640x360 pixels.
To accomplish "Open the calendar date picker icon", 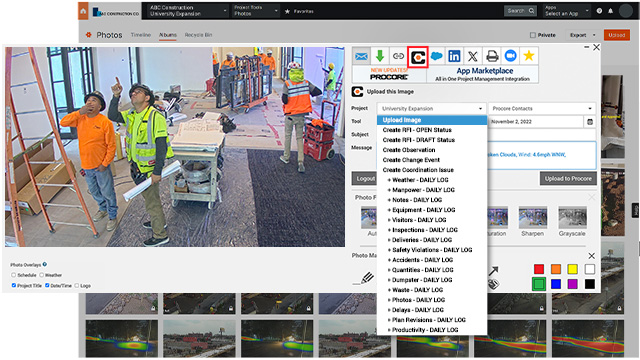I will point(590,122).
